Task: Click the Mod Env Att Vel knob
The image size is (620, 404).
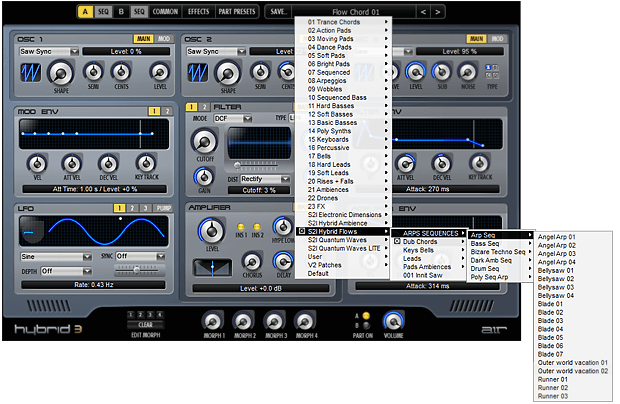Action: tap(72, 163)
